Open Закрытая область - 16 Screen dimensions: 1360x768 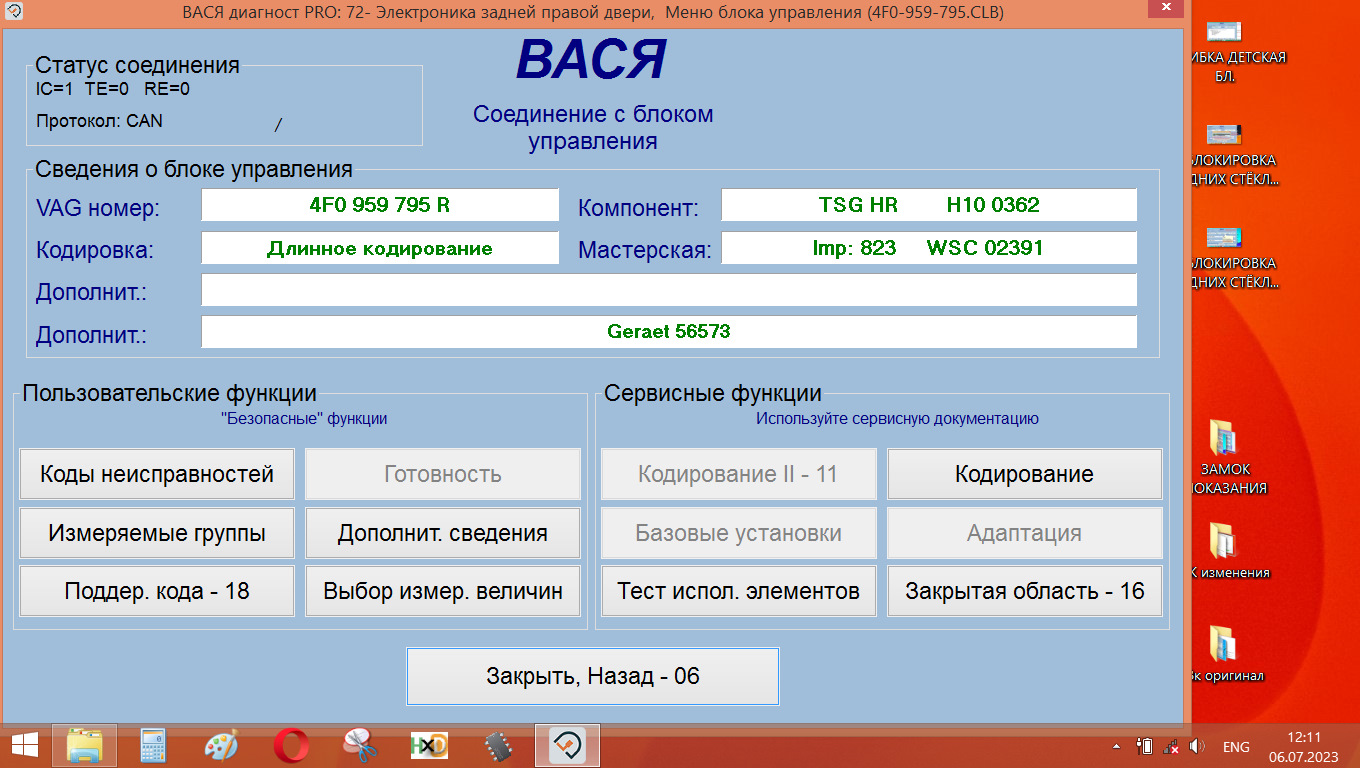1025,591
